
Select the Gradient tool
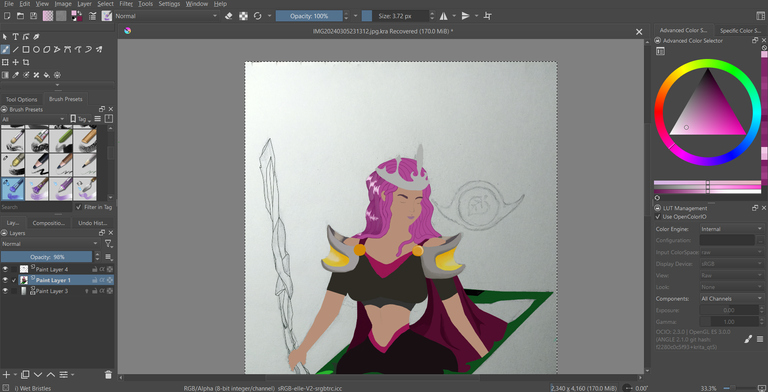[5, 75]
